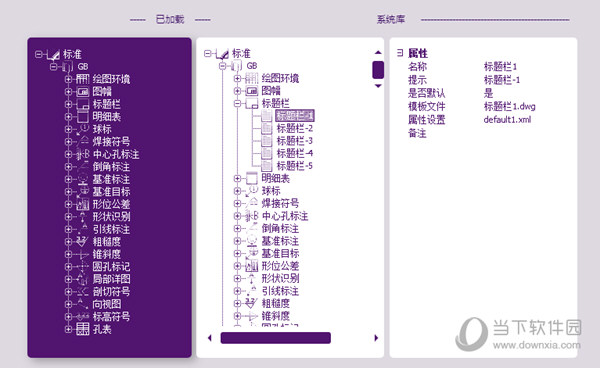Select 标题栏-3 in system library
The width and height of the screenshot is (600, 368).
[x=295, y=141]
